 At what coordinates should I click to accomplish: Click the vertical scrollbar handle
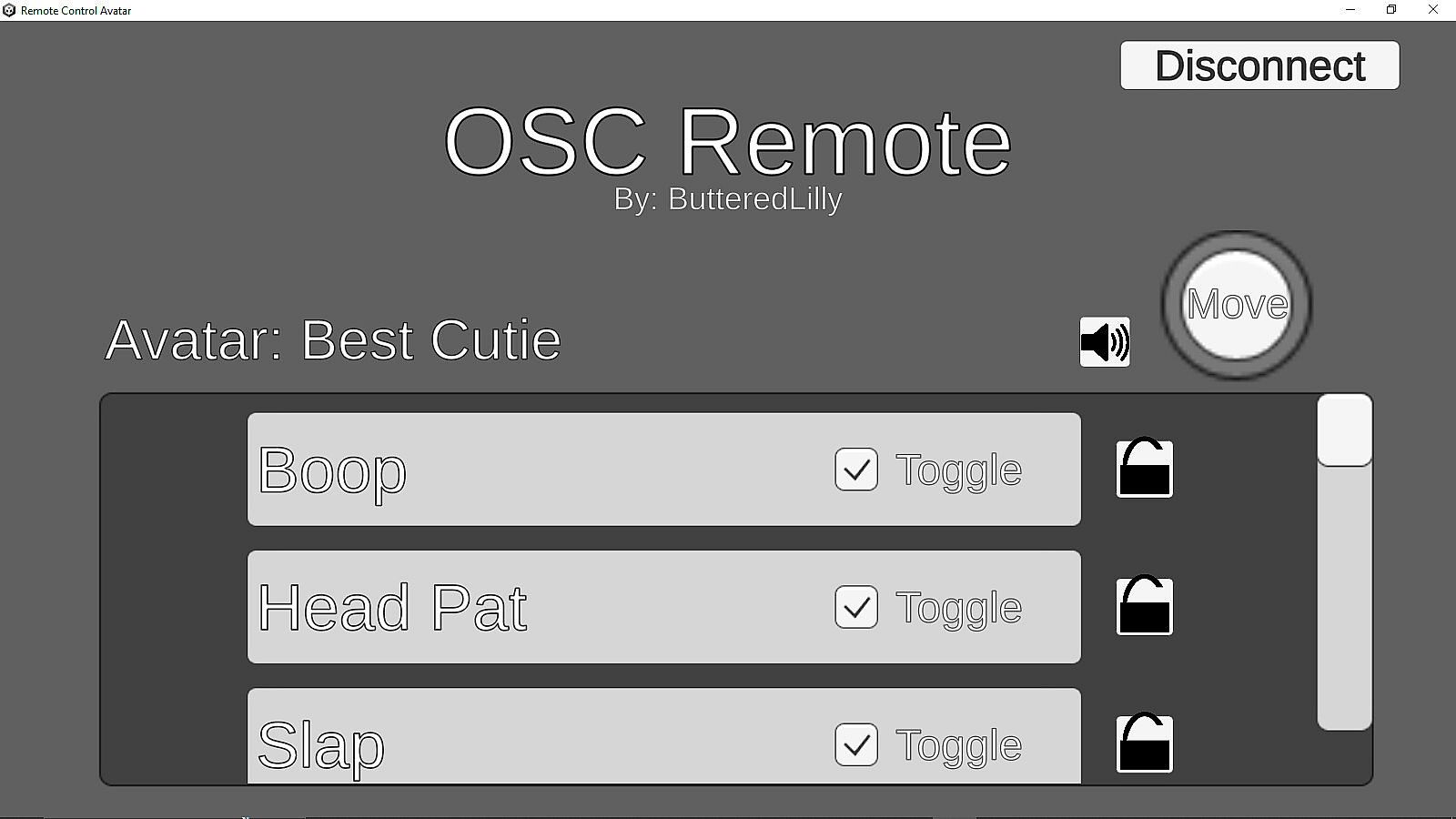[1344, 430]
